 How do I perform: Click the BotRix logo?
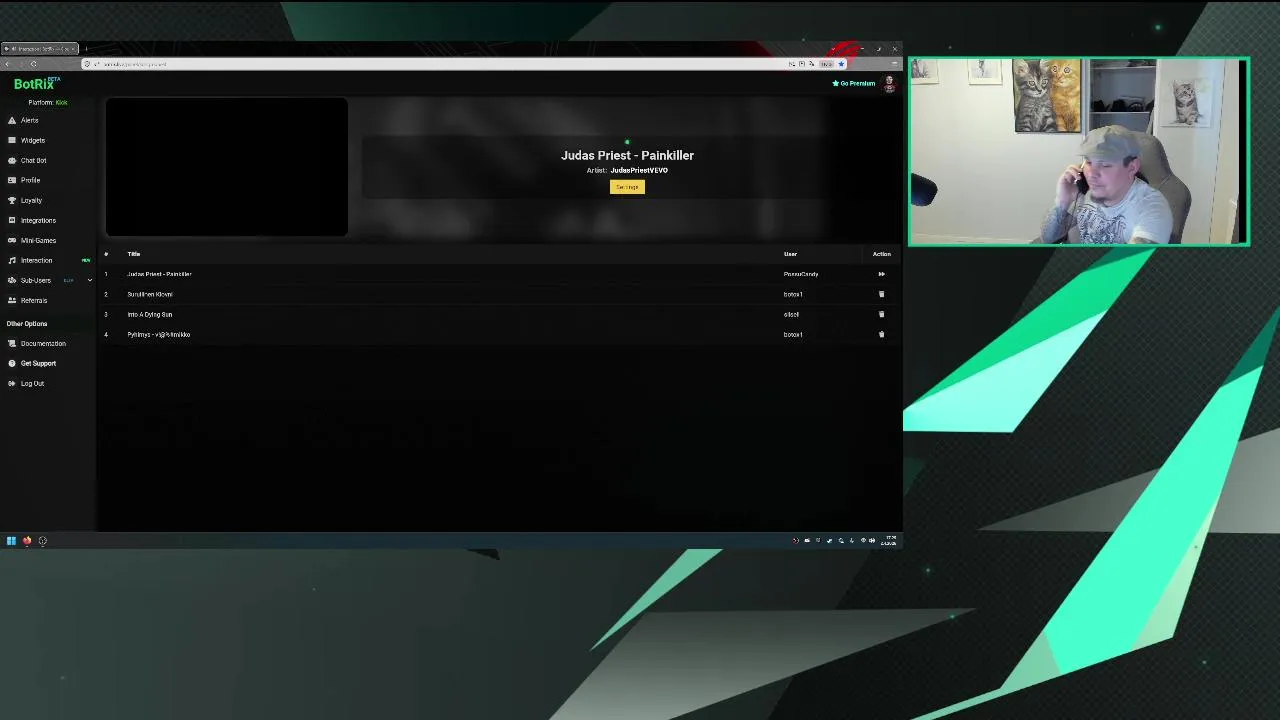(x=37, y=84)
